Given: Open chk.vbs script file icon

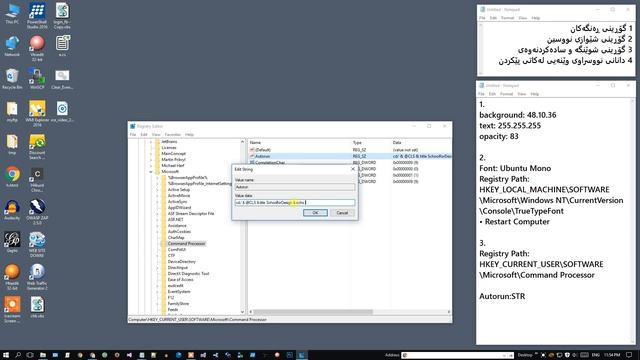Looking at the screenshot, I should point(37,307).
